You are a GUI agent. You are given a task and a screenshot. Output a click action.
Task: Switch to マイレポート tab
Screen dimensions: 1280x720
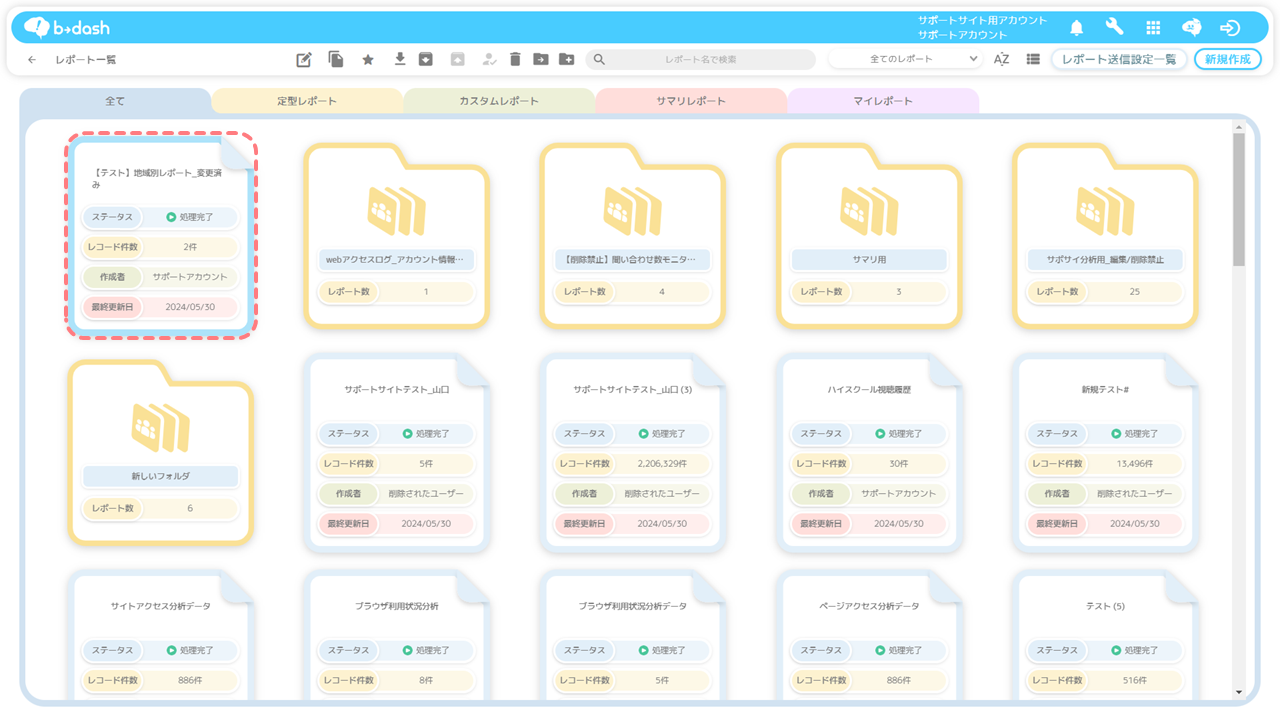coord(883,101)
